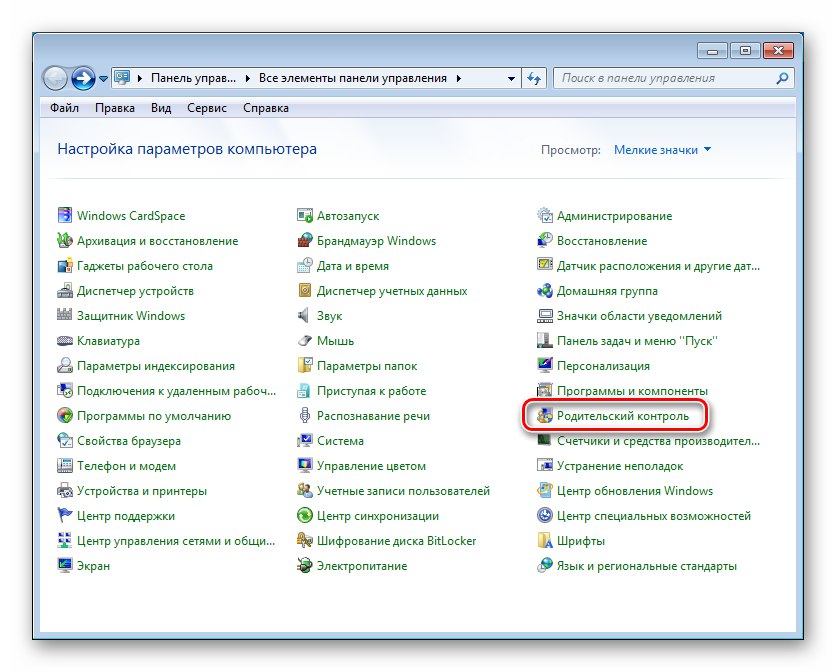This screenshot has width=836, height=672.
Task: Open Программы и компоненты link
Action: (x=632, y=390)
